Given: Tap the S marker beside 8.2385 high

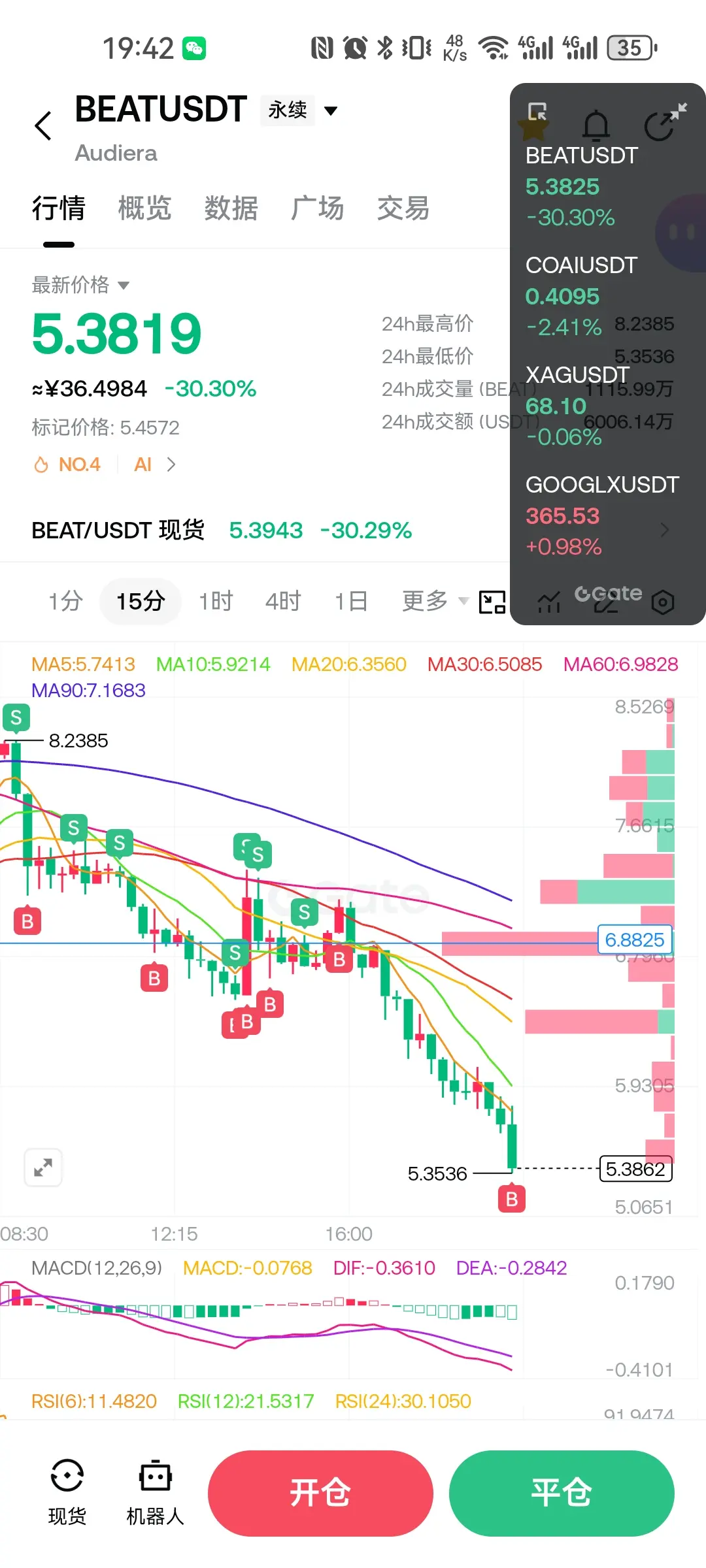Looking at the screenshot, I should click(x=16, y=717).
